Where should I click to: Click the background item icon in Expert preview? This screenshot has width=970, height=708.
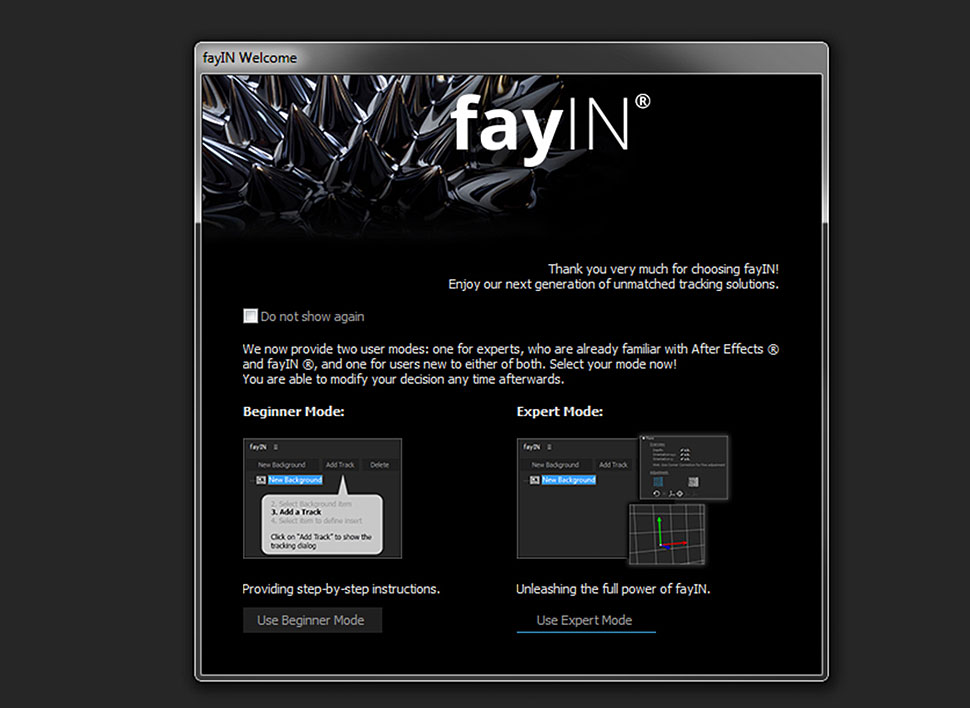[534, 480]
